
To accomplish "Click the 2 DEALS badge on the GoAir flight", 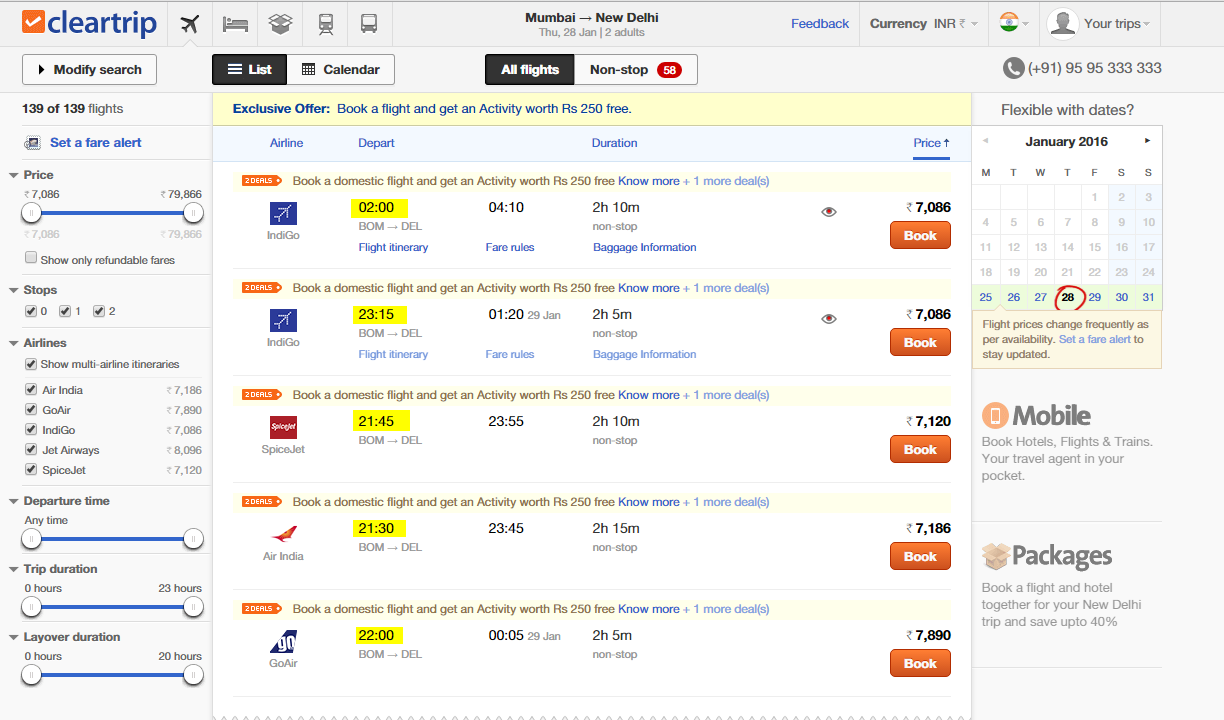I will pyautogui.click(x=262, y=609).
